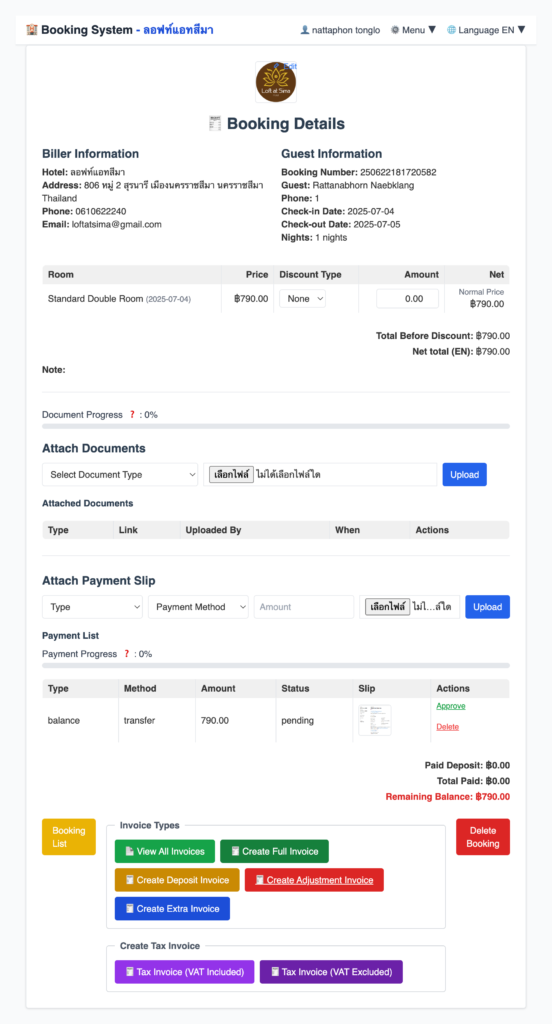Open the payment slip thumbnail image
This screenshot has height=1024, width=552.
tap(375, 720)
